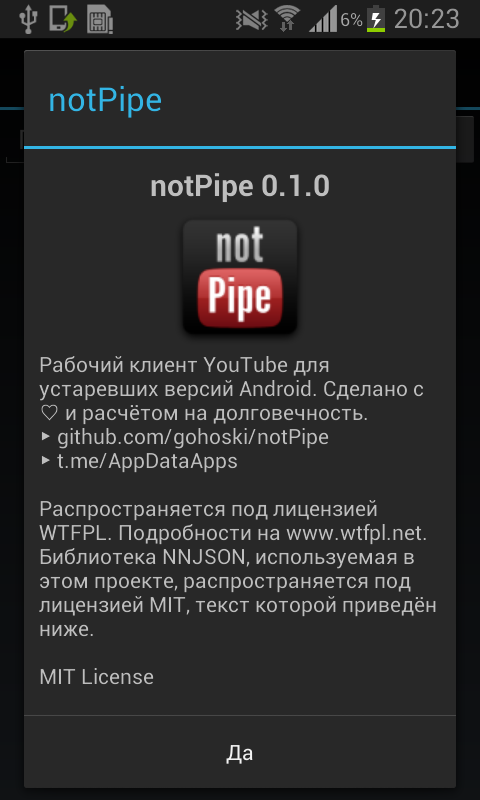Tap the SIM card notification icon

99,19
